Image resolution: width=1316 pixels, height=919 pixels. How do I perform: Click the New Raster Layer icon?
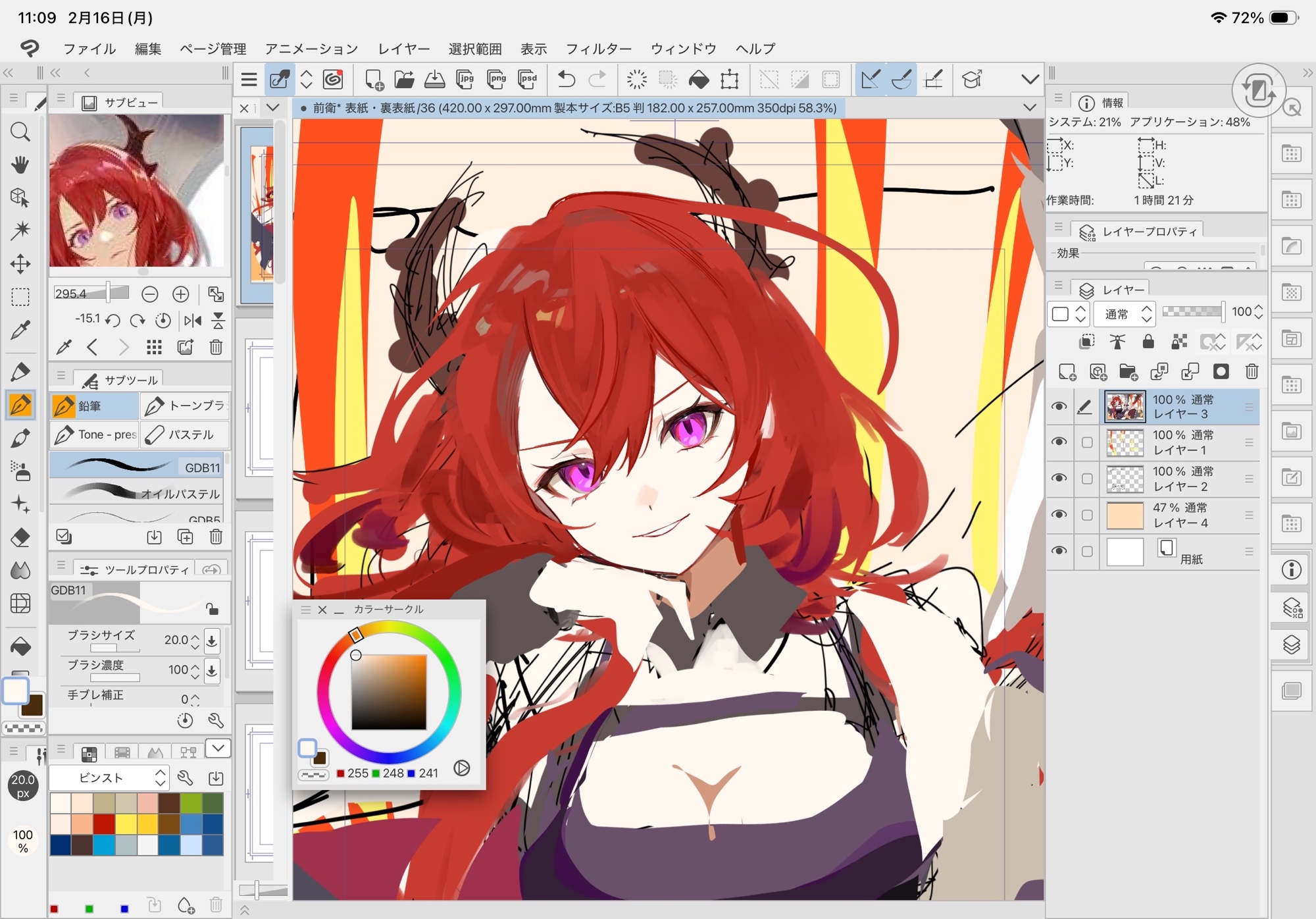(1067, 372)
